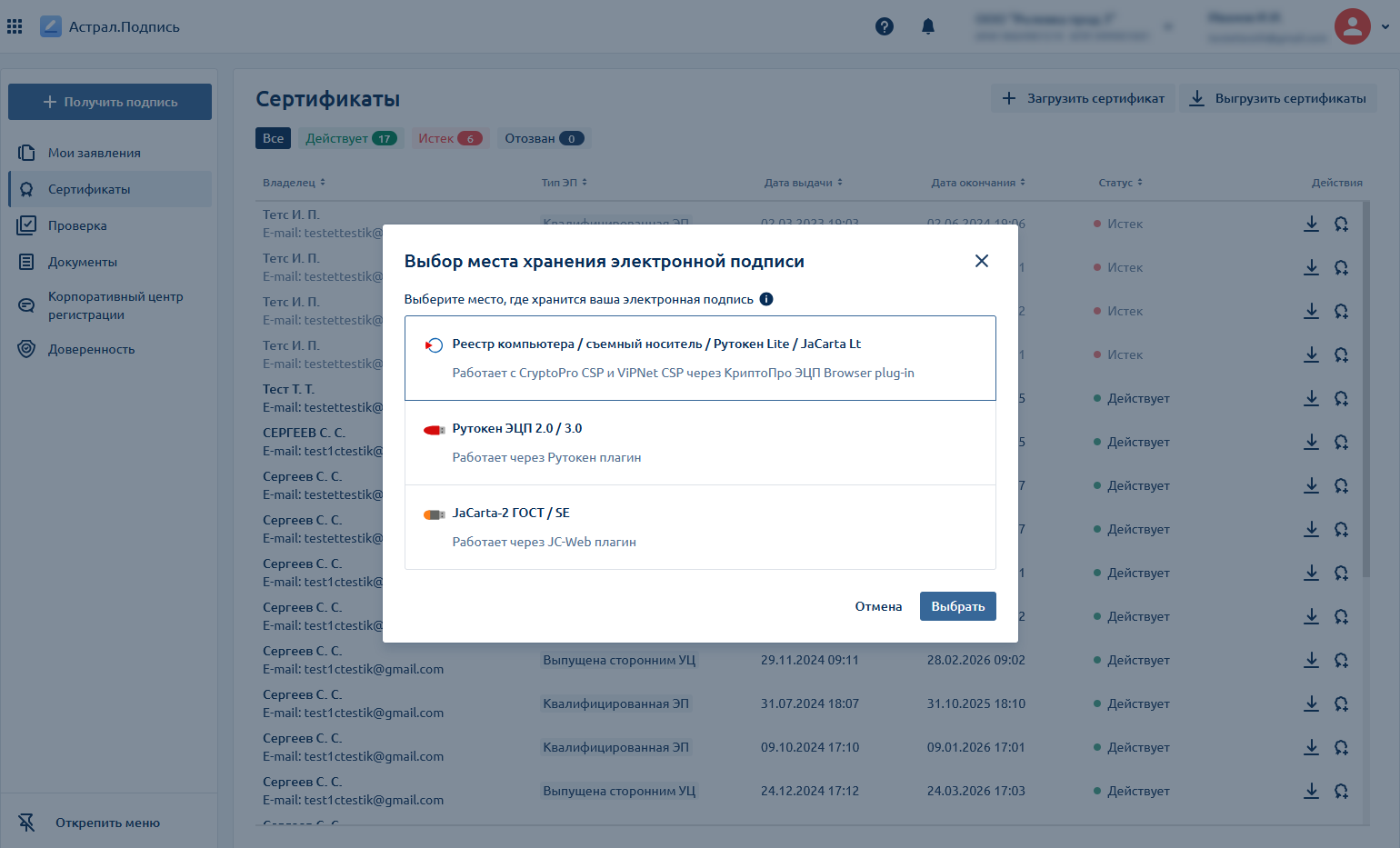
Task: Click the Астрал.Подпись logo icon
Action: (51, 26)
